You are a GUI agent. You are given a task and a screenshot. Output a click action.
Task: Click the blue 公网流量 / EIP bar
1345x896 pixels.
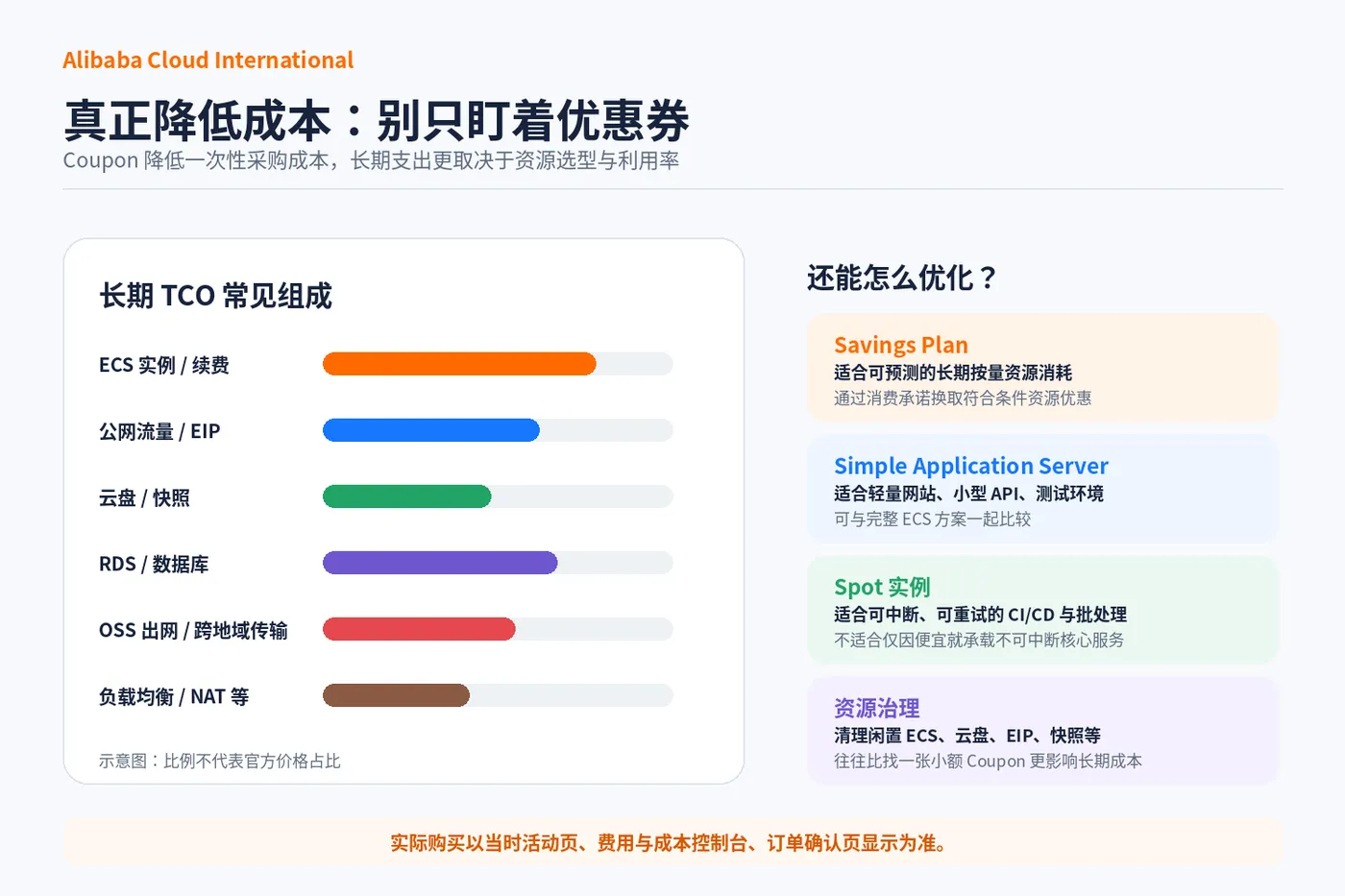[431, 430]
